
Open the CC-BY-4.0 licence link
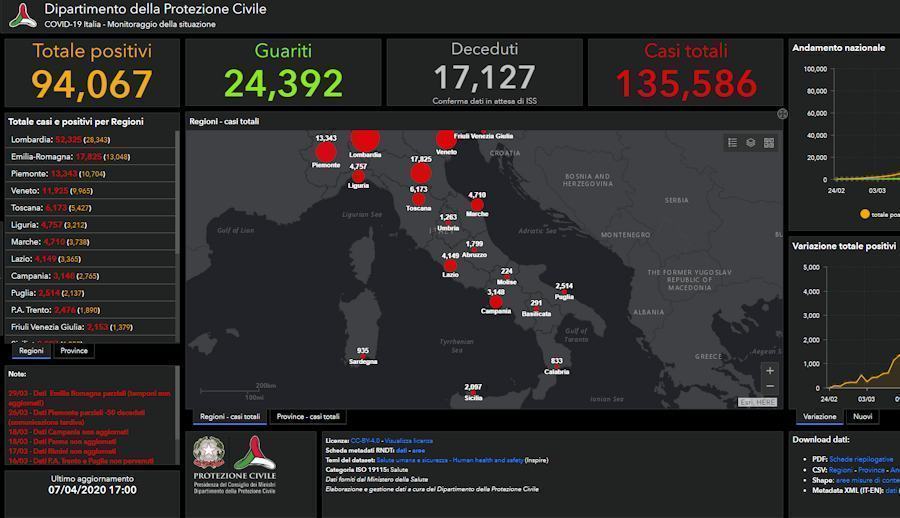point(365,440)
